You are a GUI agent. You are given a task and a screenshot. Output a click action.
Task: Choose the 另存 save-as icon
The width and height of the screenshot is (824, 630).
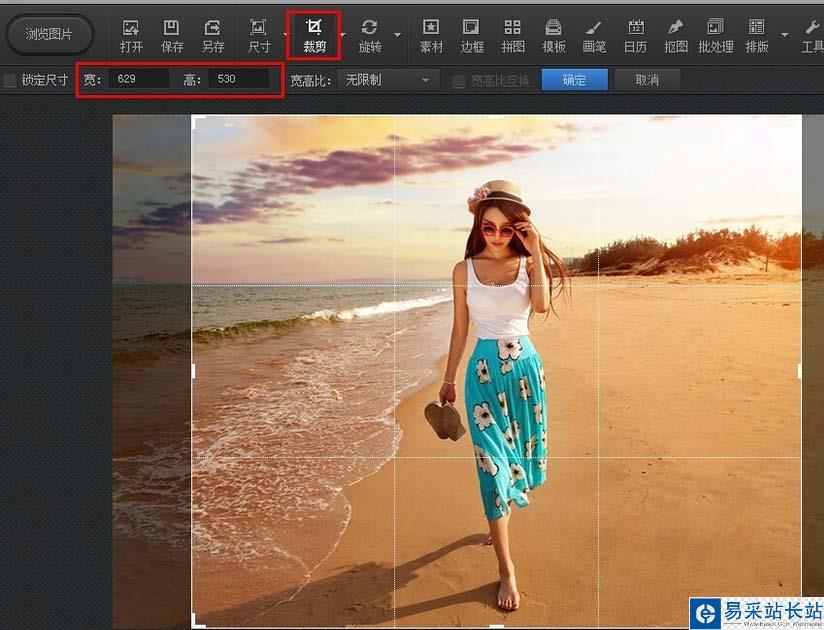tap(213, 36)
